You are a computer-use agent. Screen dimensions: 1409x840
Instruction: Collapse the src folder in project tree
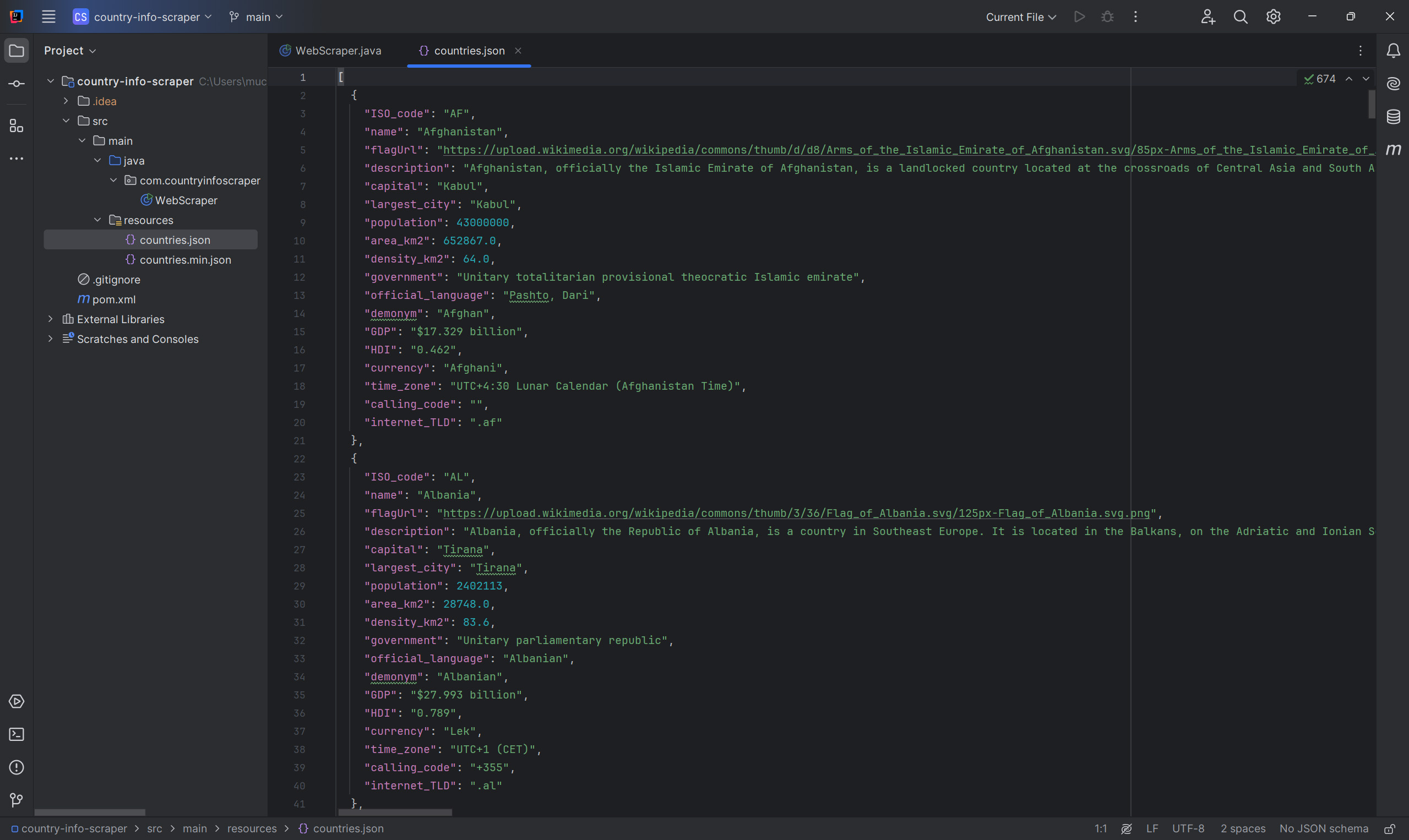pos(66,121)
